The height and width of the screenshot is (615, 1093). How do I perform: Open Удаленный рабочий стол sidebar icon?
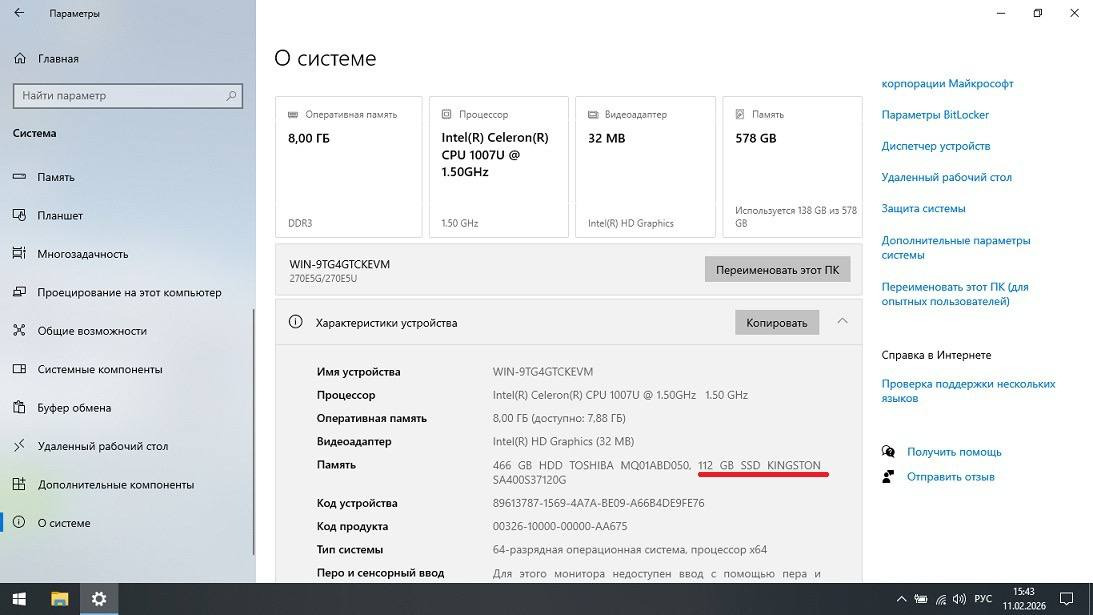point(19,446)
